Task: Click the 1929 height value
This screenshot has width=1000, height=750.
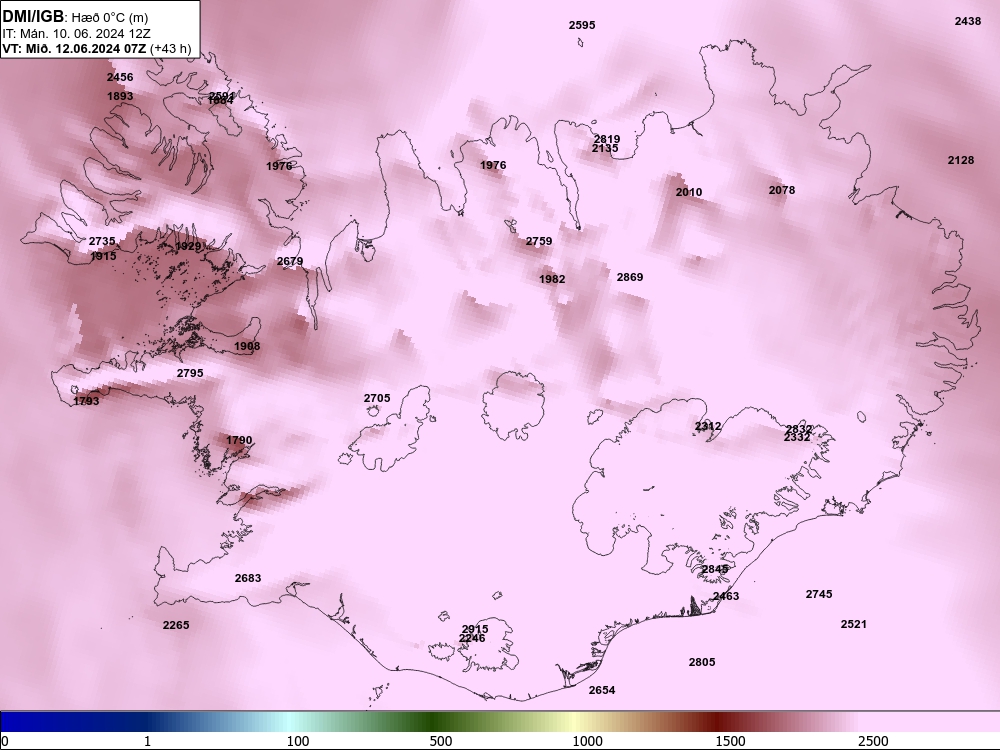Action: pyautogui.click(x=188, y=247)
